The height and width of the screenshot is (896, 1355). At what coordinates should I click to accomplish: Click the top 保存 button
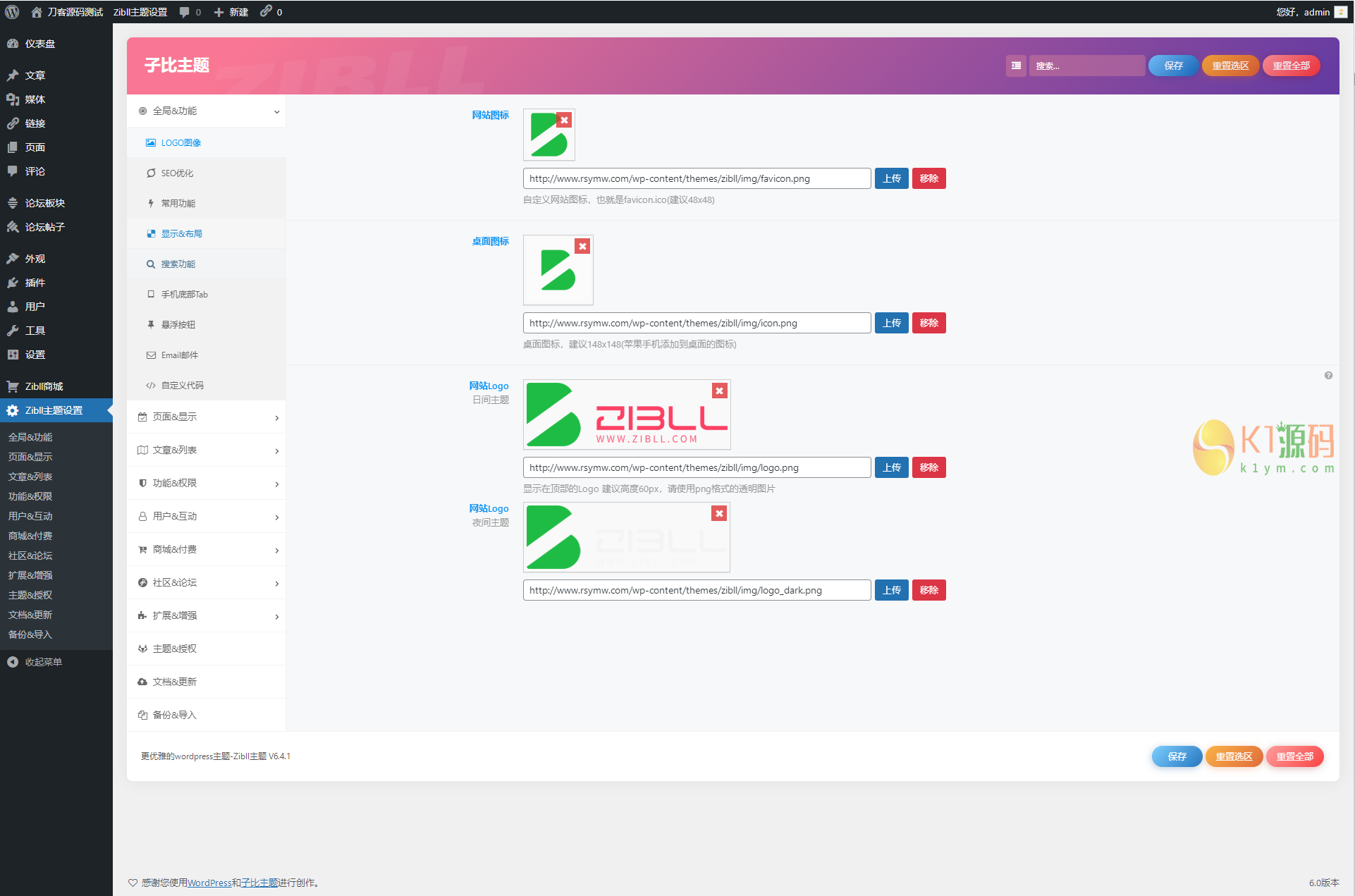point(1173,66)
